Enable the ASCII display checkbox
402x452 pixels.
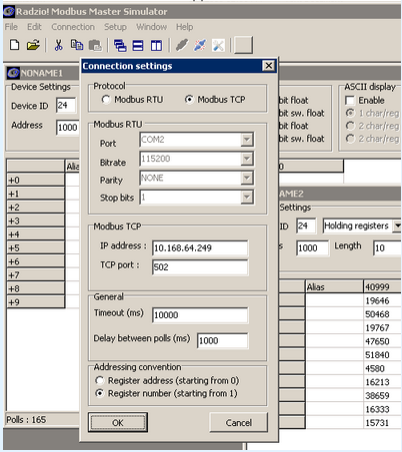pos(350,100)
